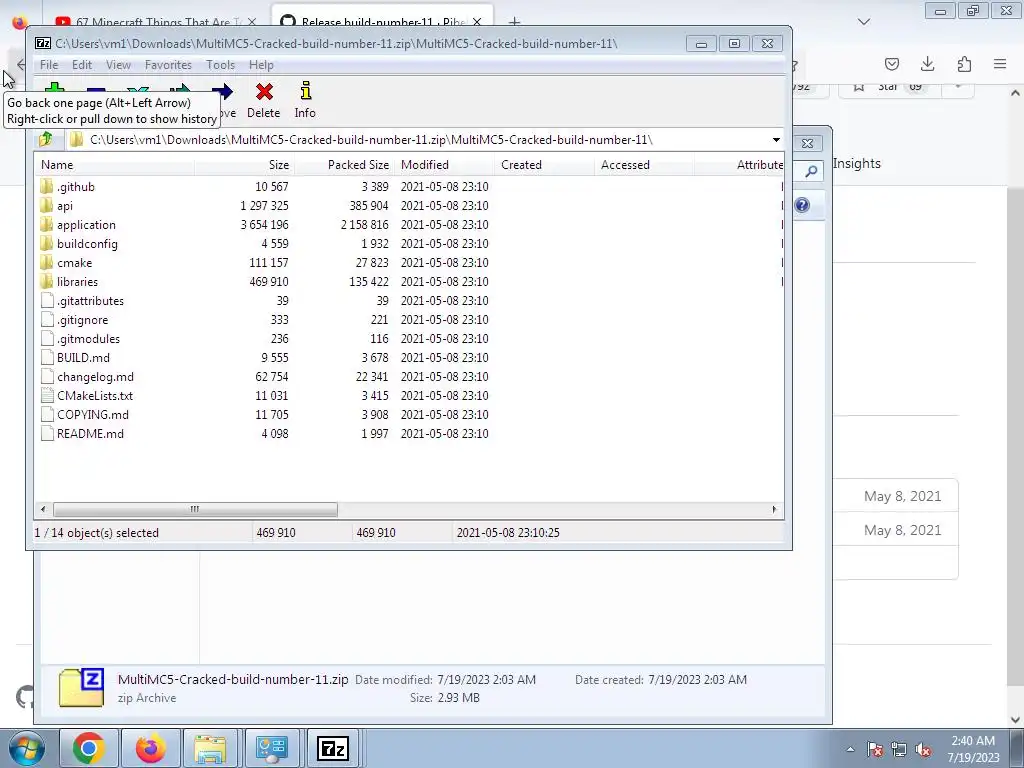Sort the file list by Name column
This screenshot has height=768, width=1024.
tap(114, 165)
